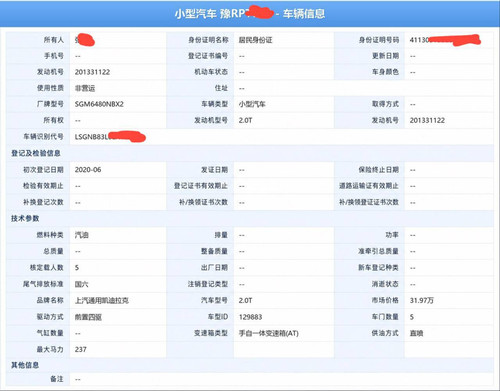Select the 取得方式 label
The height and width of the screenshot is (391, 500).
[385, 104]
